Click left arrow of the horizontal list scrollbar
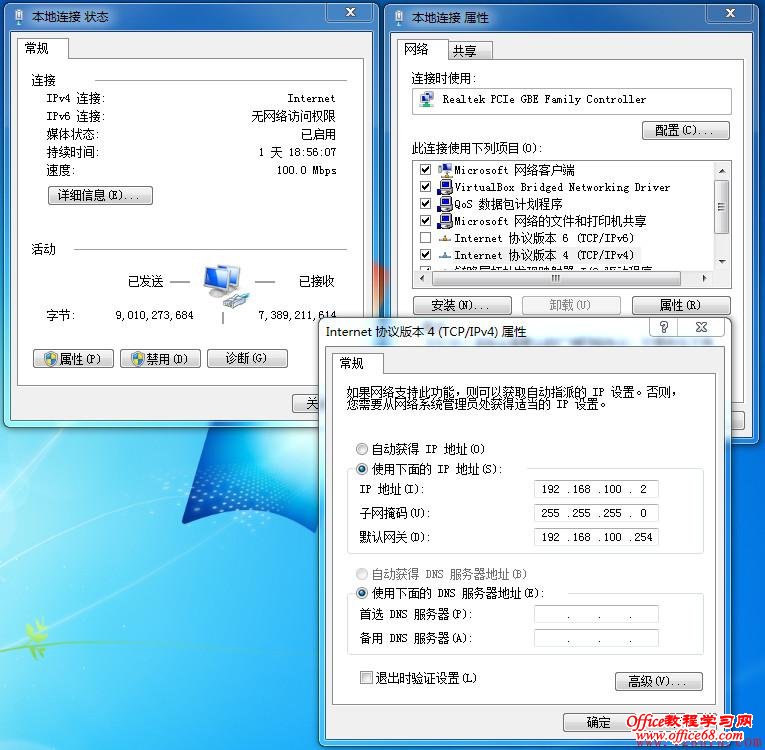Viewport: 765px width, 750px height. [422, 279]
